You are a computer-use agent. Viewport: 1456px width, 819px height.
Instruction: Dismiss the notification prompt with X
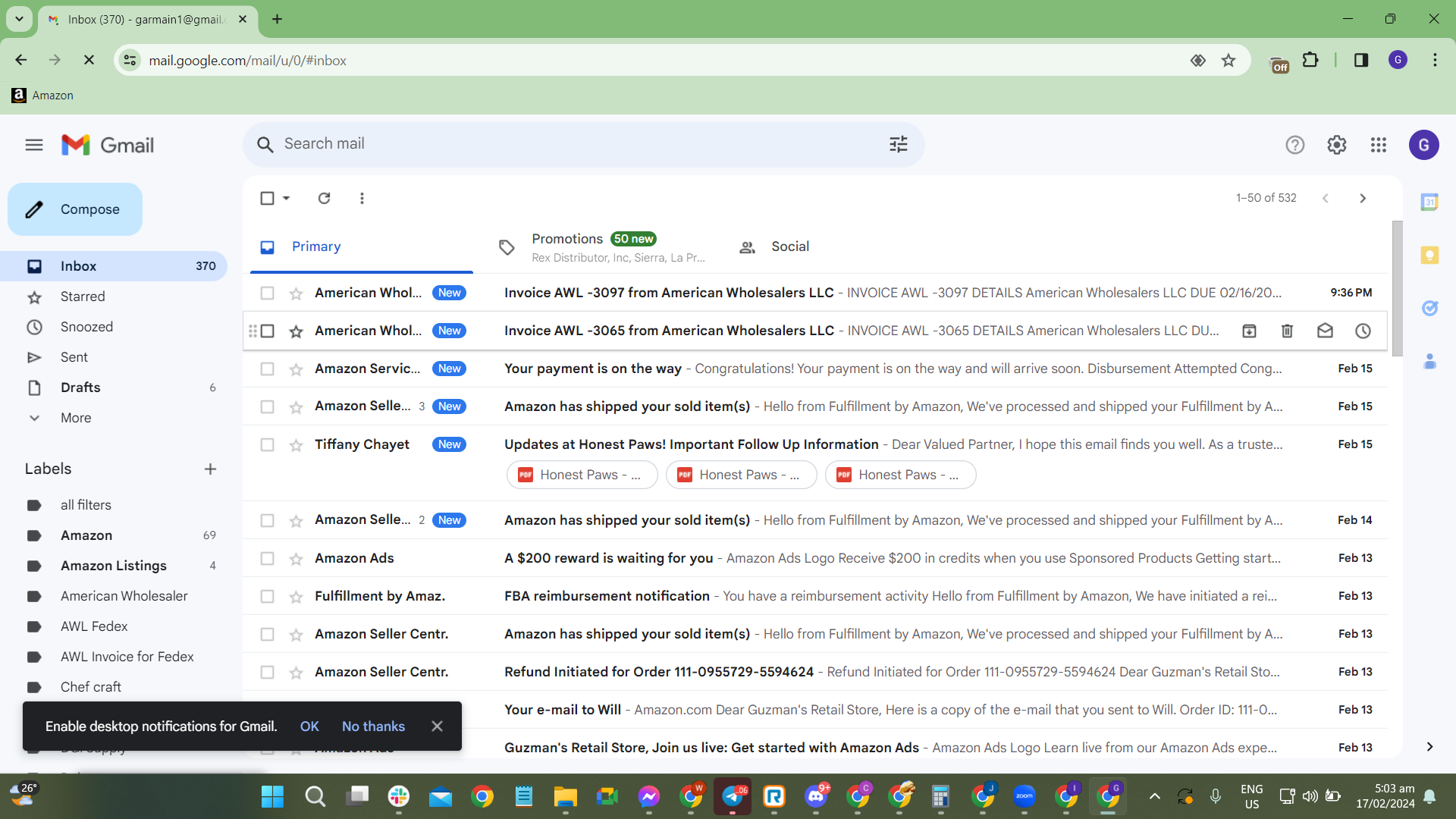(437, 726)
